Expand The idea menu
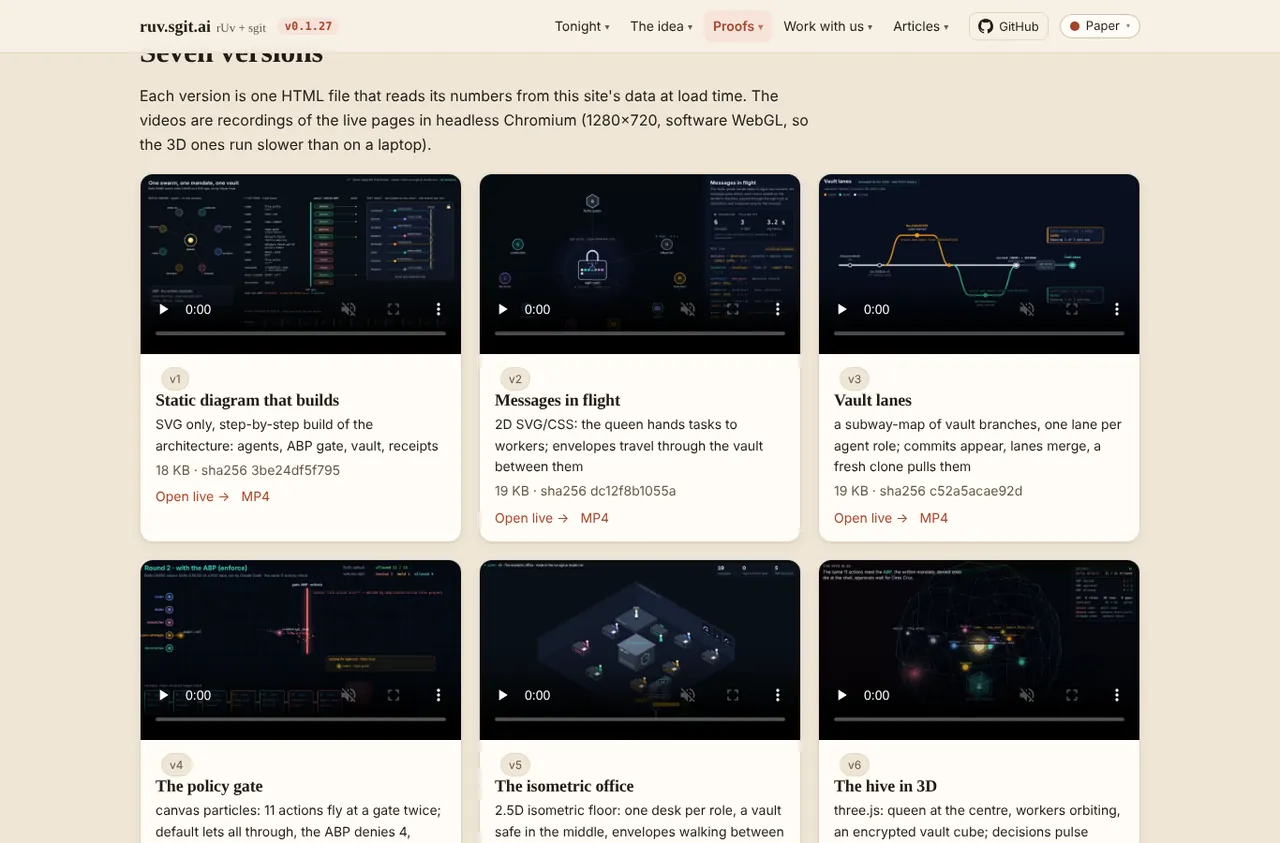 [661, 26]
